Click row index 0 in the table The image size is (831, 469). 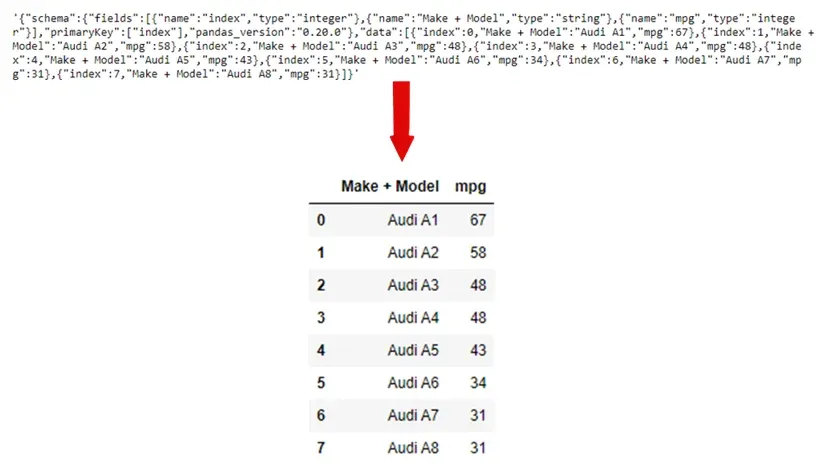321,221
